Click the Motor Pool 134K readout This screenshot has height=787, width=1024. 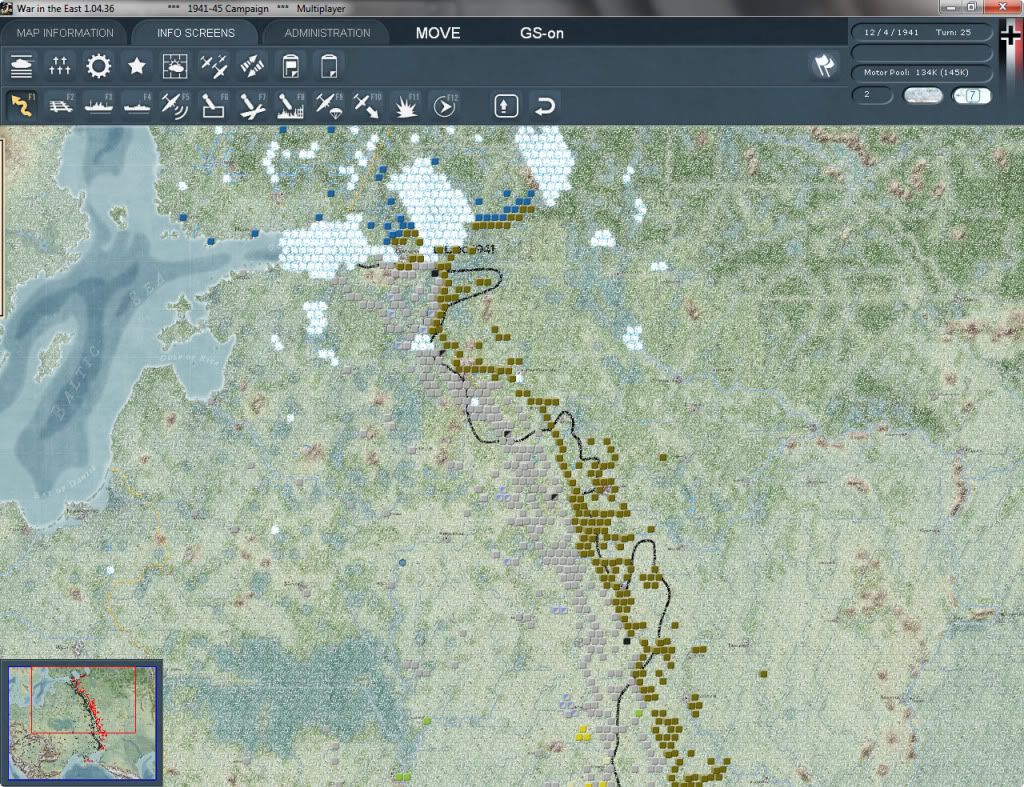(921, 72)
